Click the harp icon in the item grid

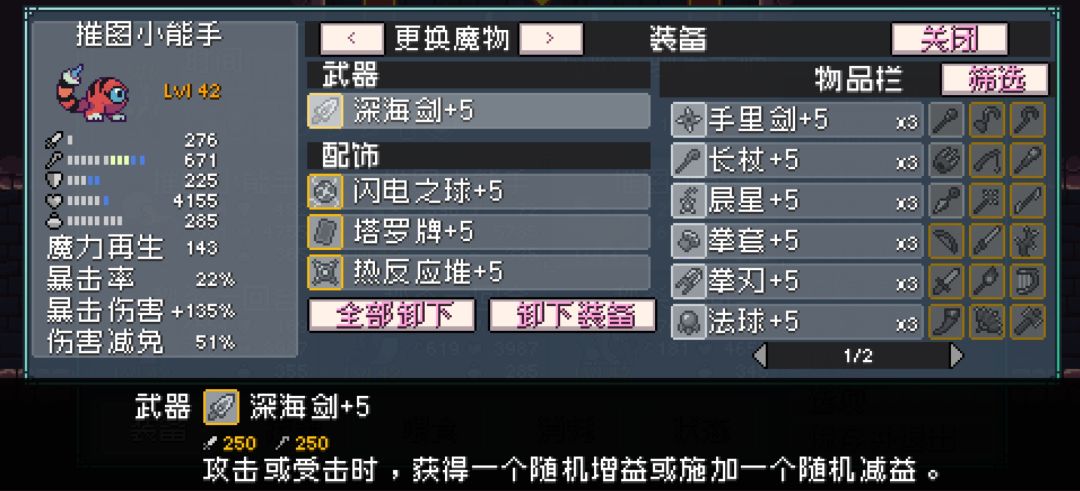pyautogui.click(x=1028, y=281)
